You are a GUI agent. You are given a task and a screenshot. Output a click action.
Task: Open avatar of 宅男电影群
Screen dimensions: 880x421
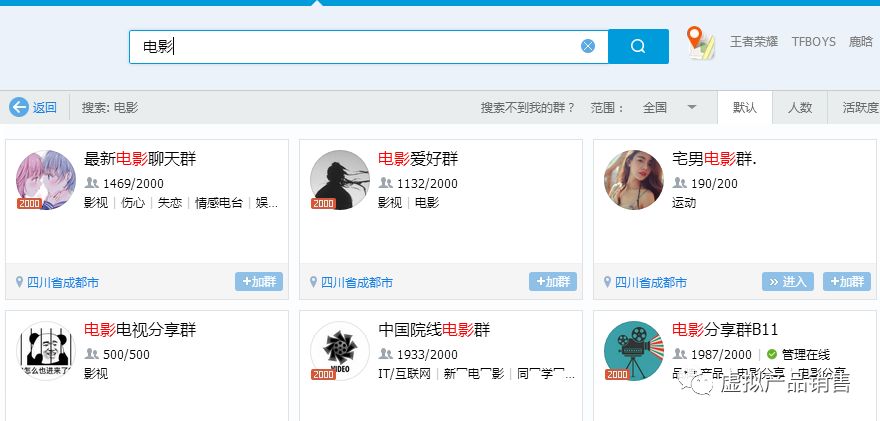point(634,180)
